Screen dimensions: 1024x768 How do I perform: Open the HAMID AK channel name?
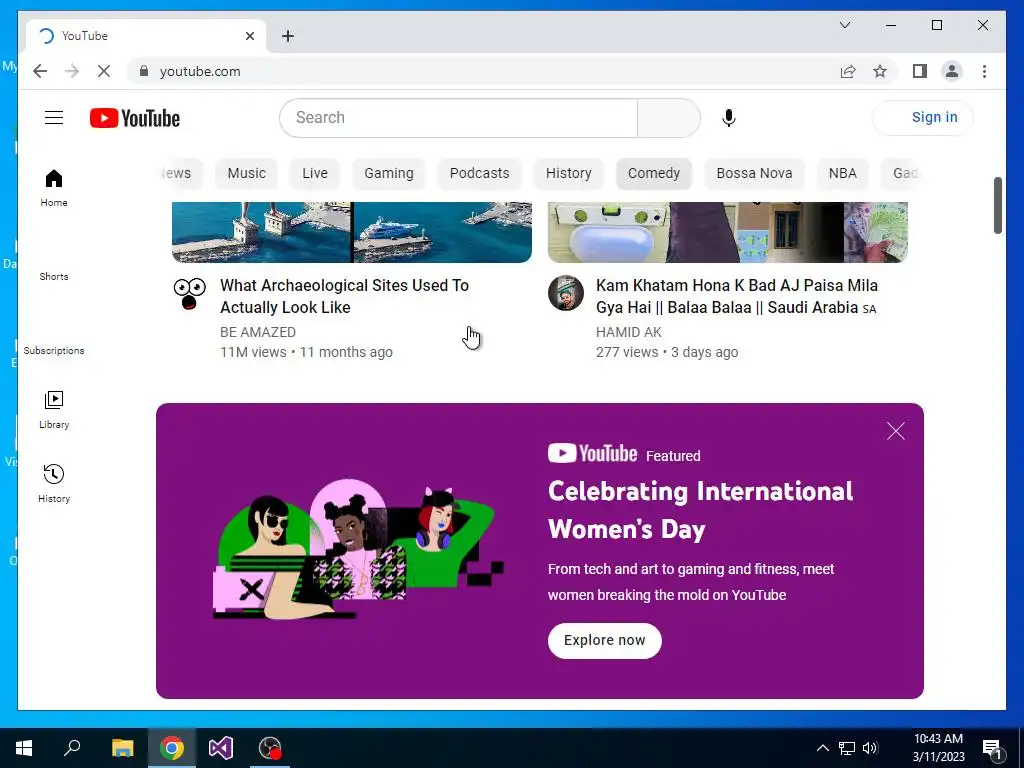tap(628, 332)
